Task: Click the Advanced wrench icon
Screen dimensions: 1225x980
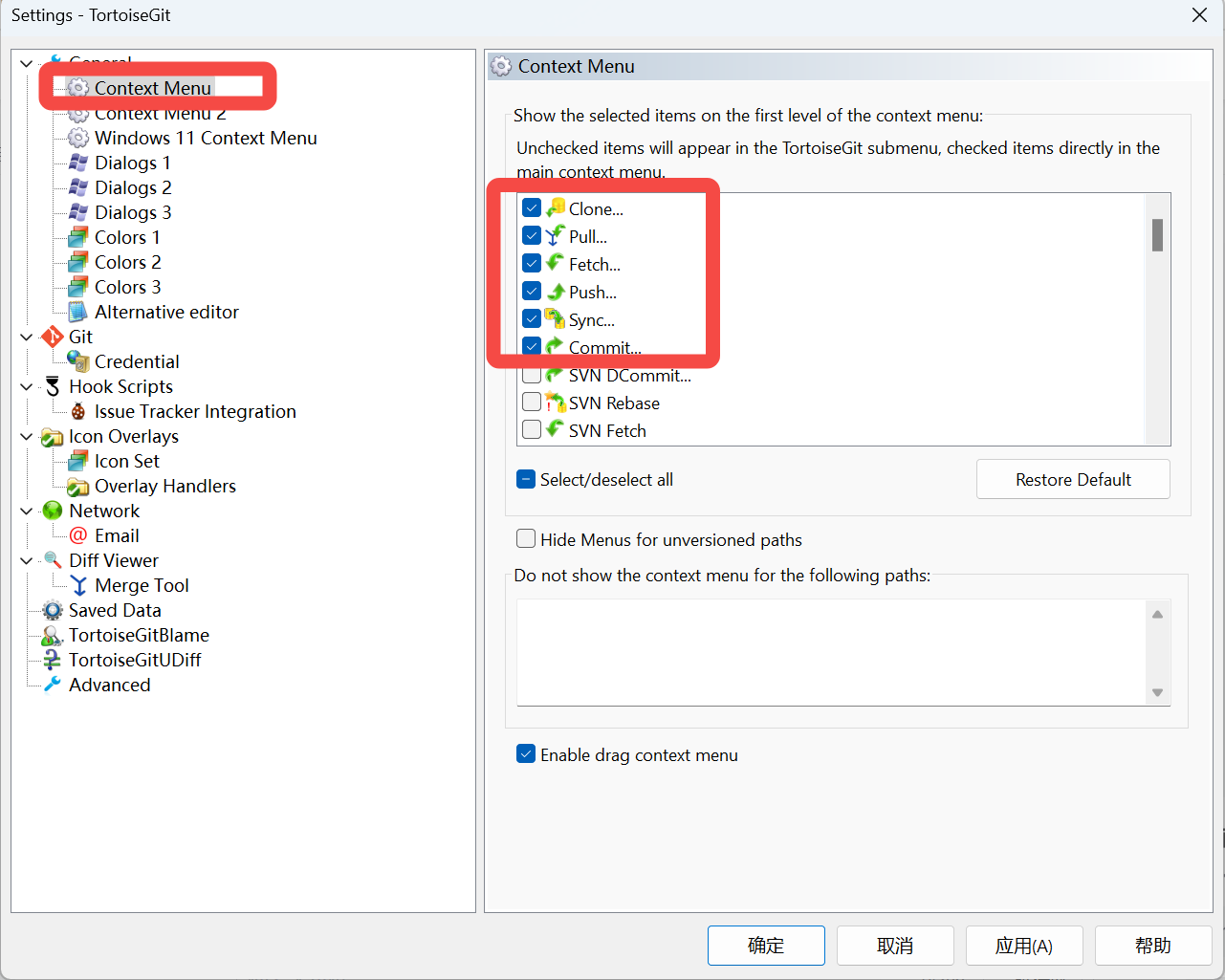Action: (53, 686)
